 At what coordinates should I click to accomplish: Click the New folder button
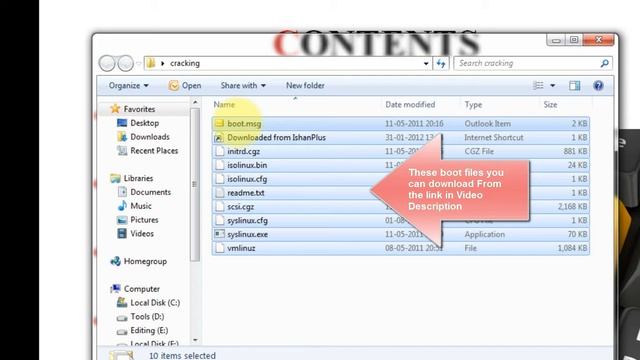pyautogui.click(x=305, y=85)
